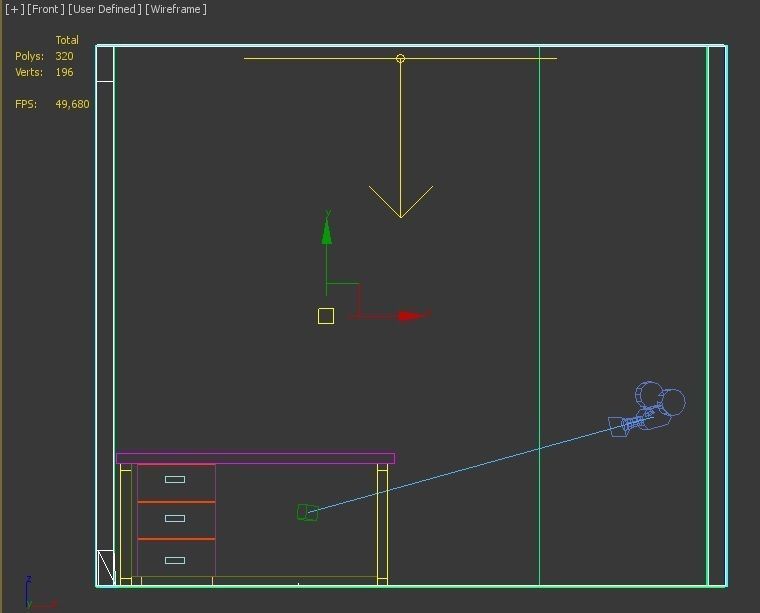This screenshot has height=613, width=760.
Task: Select the middle drawer handle
Action: pos(175,519)
